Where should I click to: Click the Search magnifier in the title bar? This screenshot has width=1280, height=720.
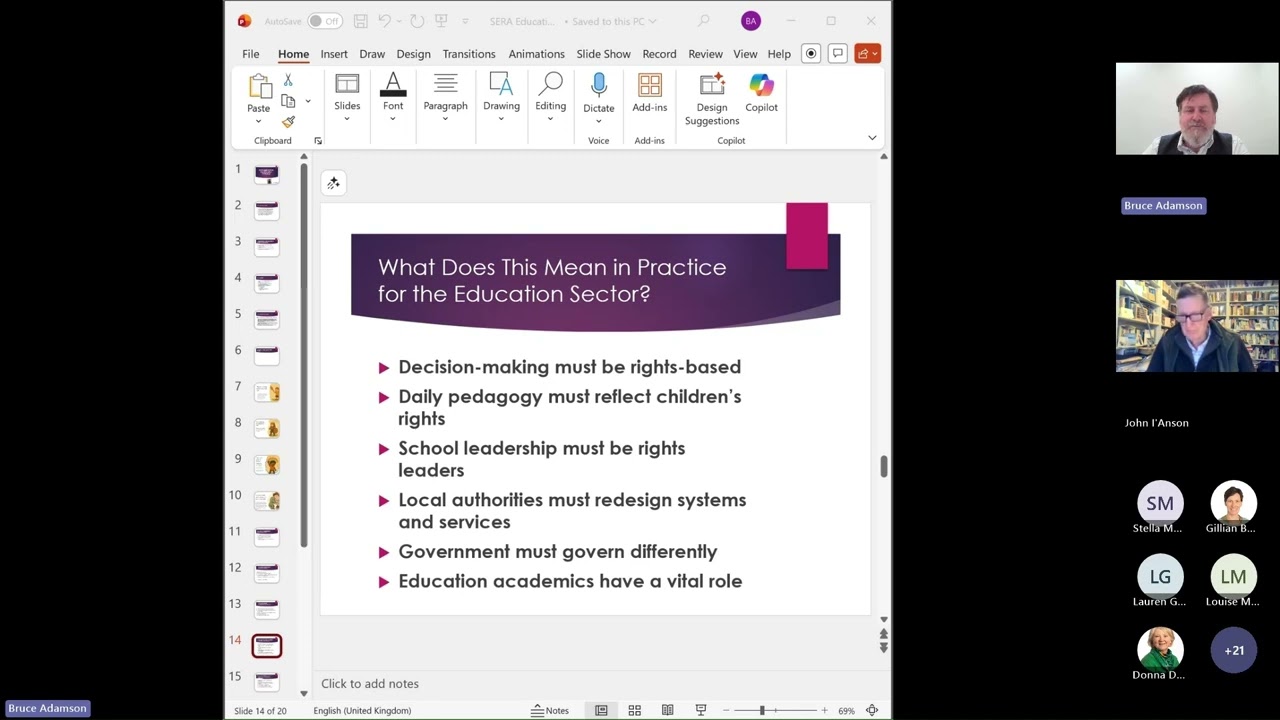[x=704, y=21]
